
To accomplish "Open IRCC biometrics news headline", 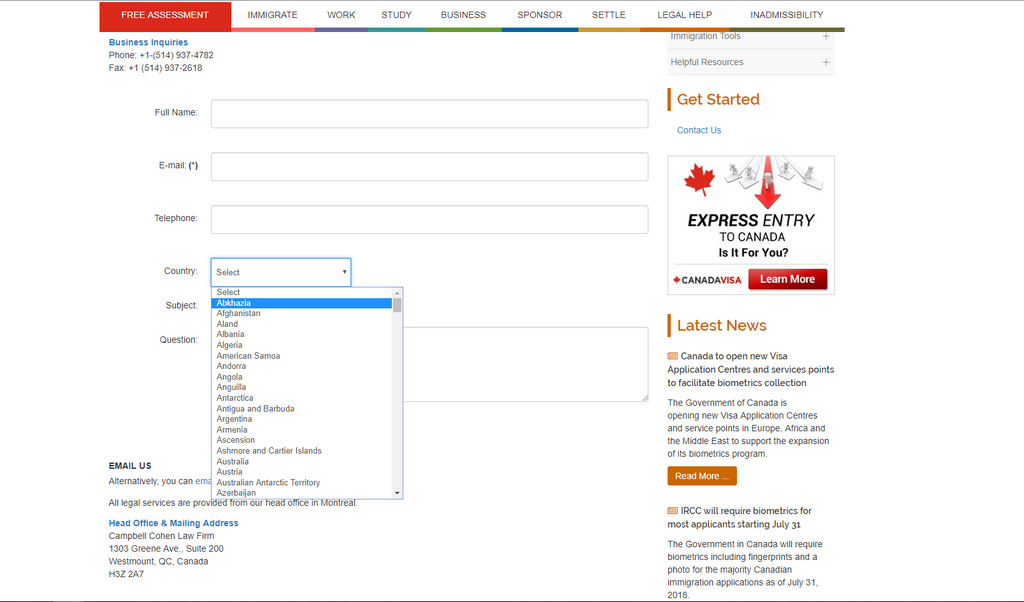I will coord(740,517).
